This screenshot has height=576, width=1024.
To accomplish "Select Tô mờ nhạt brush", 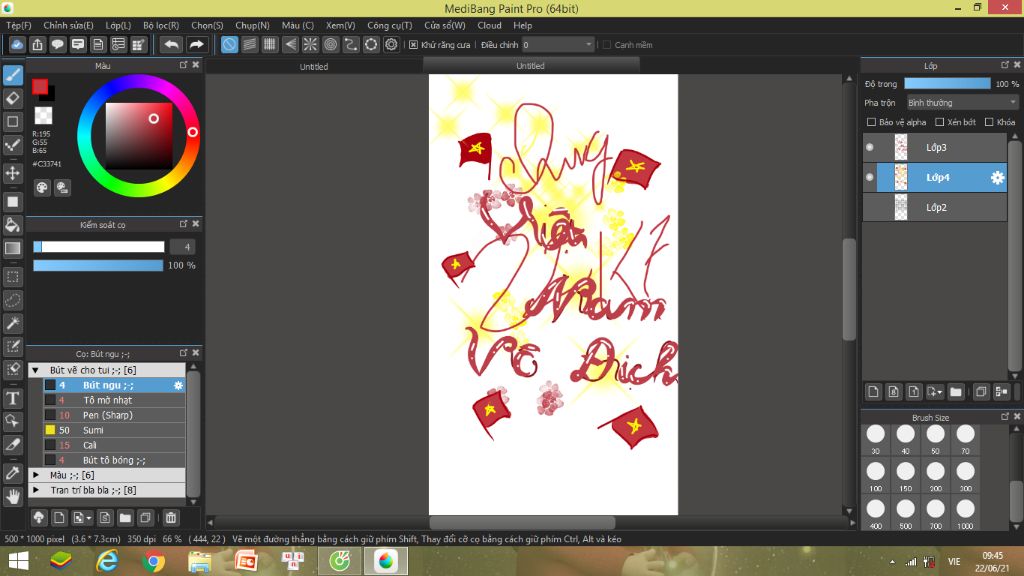I will 114,400.
